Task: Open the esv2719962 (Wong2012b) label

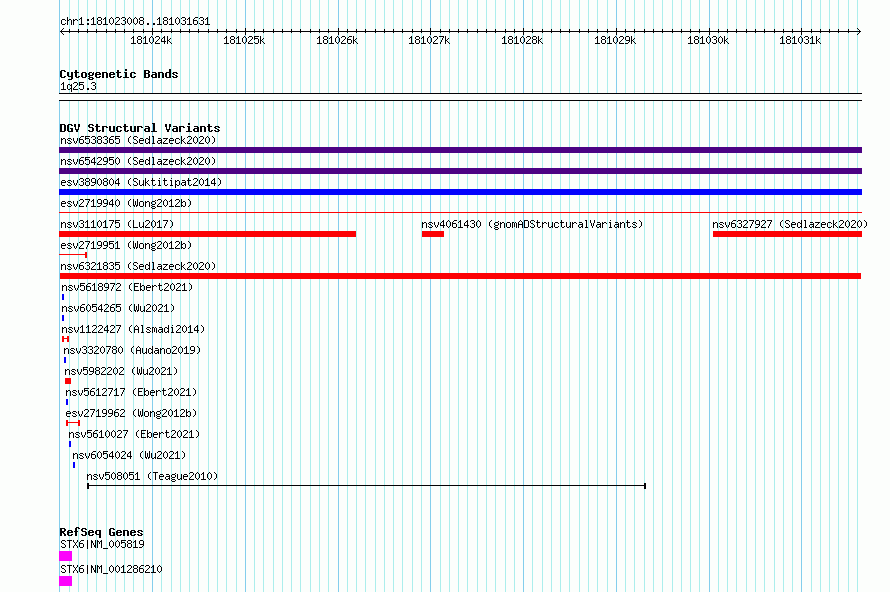Action: pos(131,413)
